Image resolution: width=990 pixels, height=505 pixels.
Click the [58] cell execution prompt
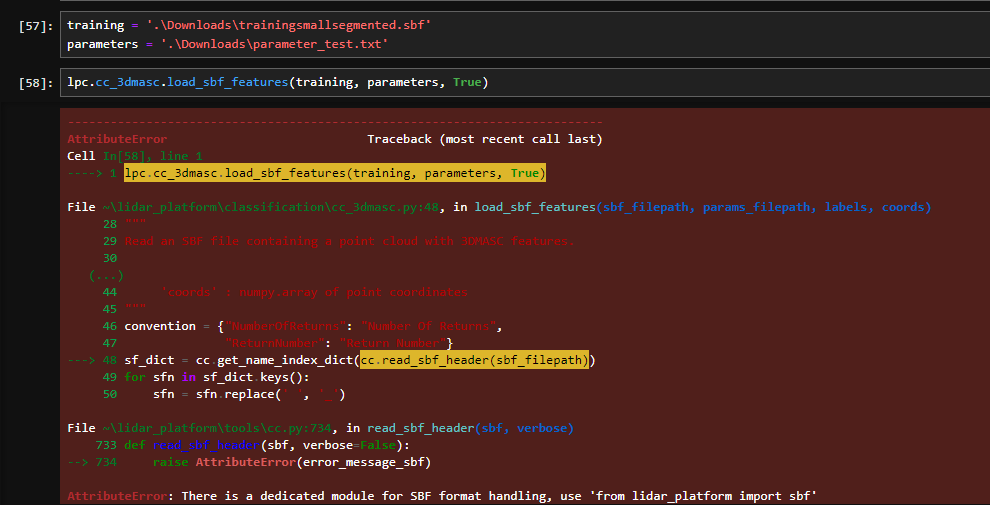[36, 82]
